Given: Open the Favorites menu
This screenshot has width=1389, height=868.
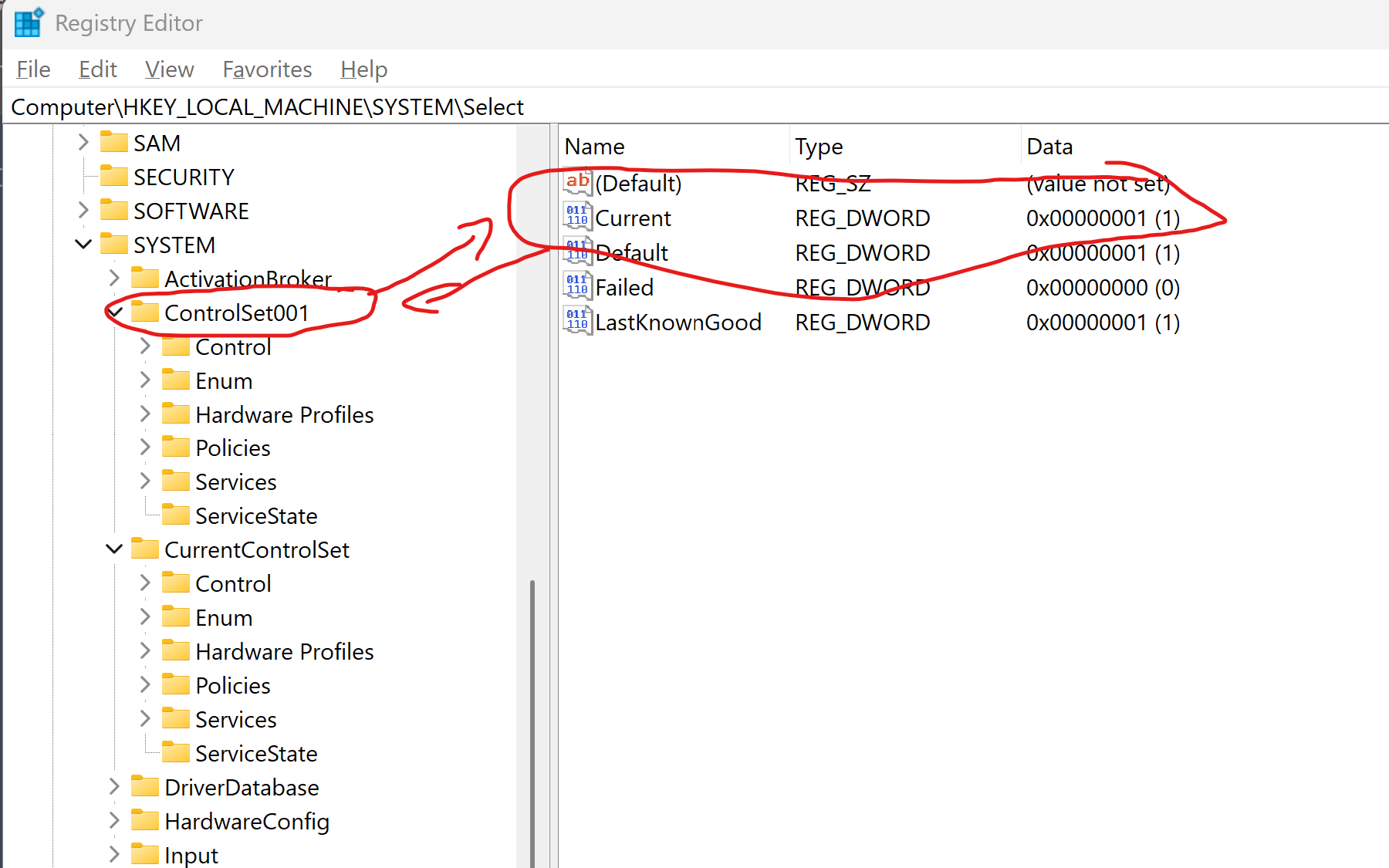Looking at the screenshot, I should coord(266,69).
